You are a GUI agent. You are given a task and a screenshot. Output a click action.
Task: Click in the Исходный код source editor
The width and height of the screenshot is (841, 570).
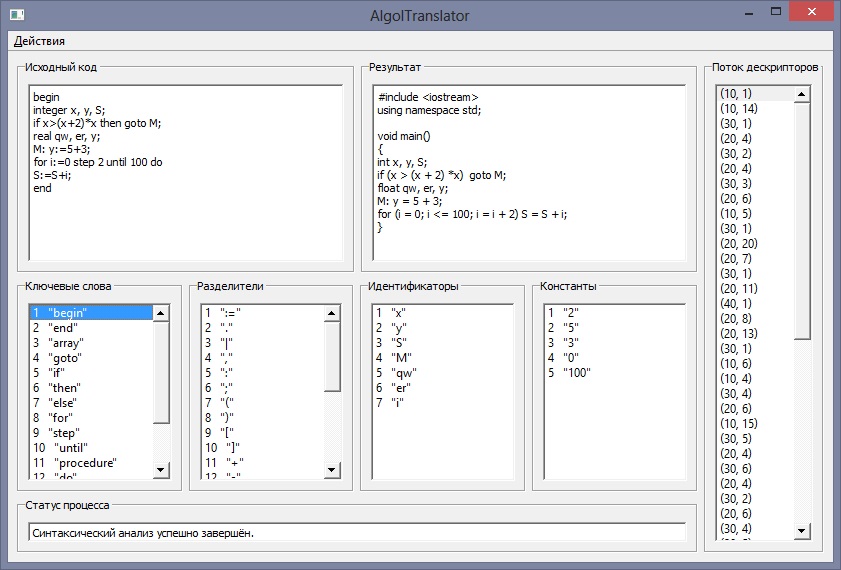[x=186, y=173]
